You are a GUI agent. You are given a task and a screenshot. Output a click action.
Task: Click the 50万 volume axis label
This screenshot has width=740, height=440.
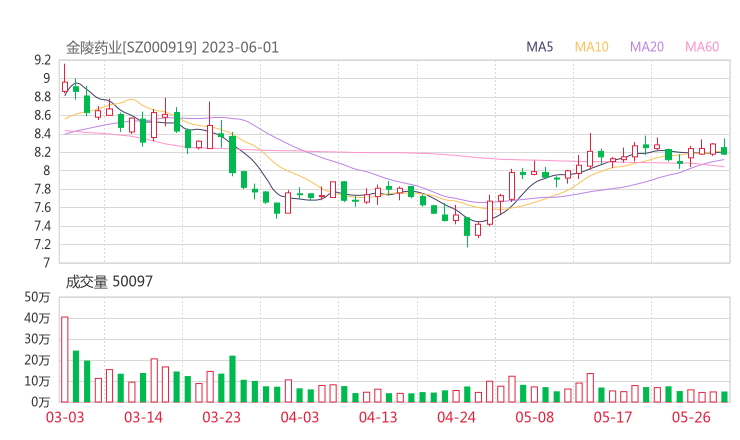tap(37, 297)
